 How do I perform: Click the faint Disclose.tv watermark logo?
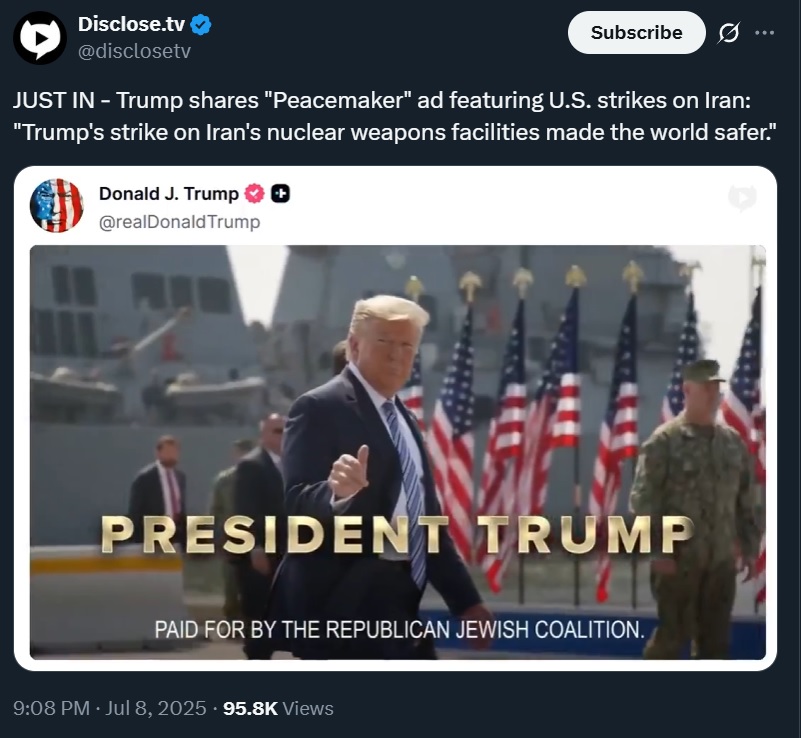point(742,198)
